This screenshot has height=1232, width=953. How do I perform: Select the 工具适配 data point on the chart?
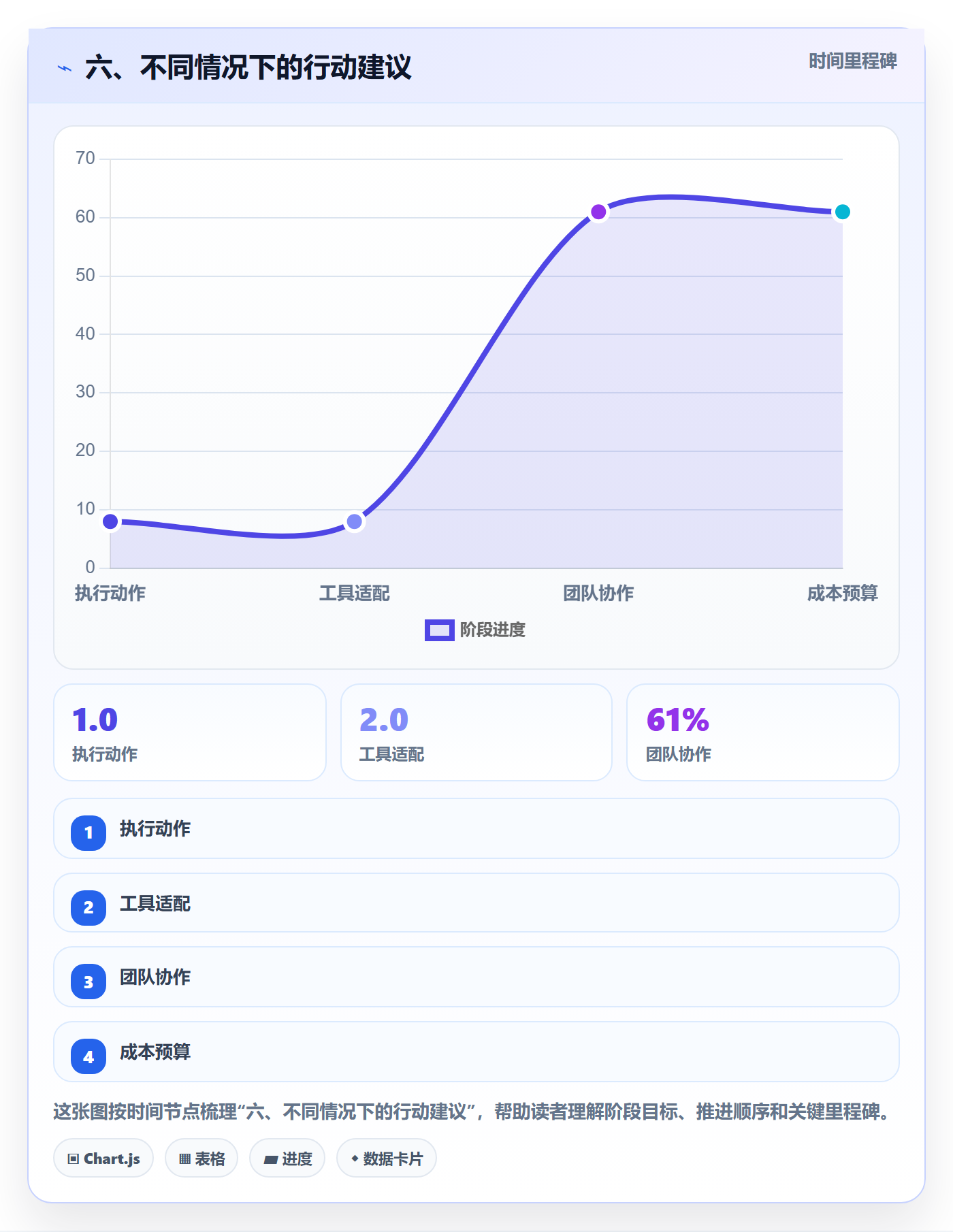coord(354,521)
